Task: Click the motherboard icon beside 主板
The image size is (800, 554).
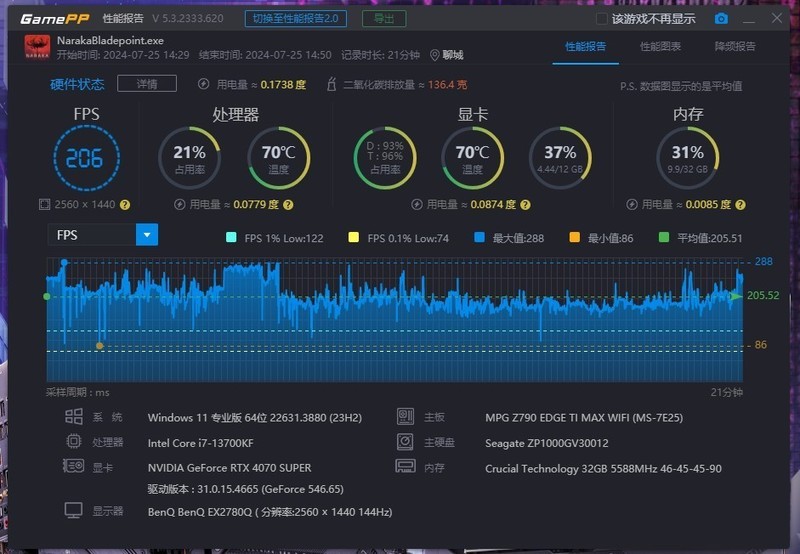Action: pyautogui.click(x=406, y=416)
